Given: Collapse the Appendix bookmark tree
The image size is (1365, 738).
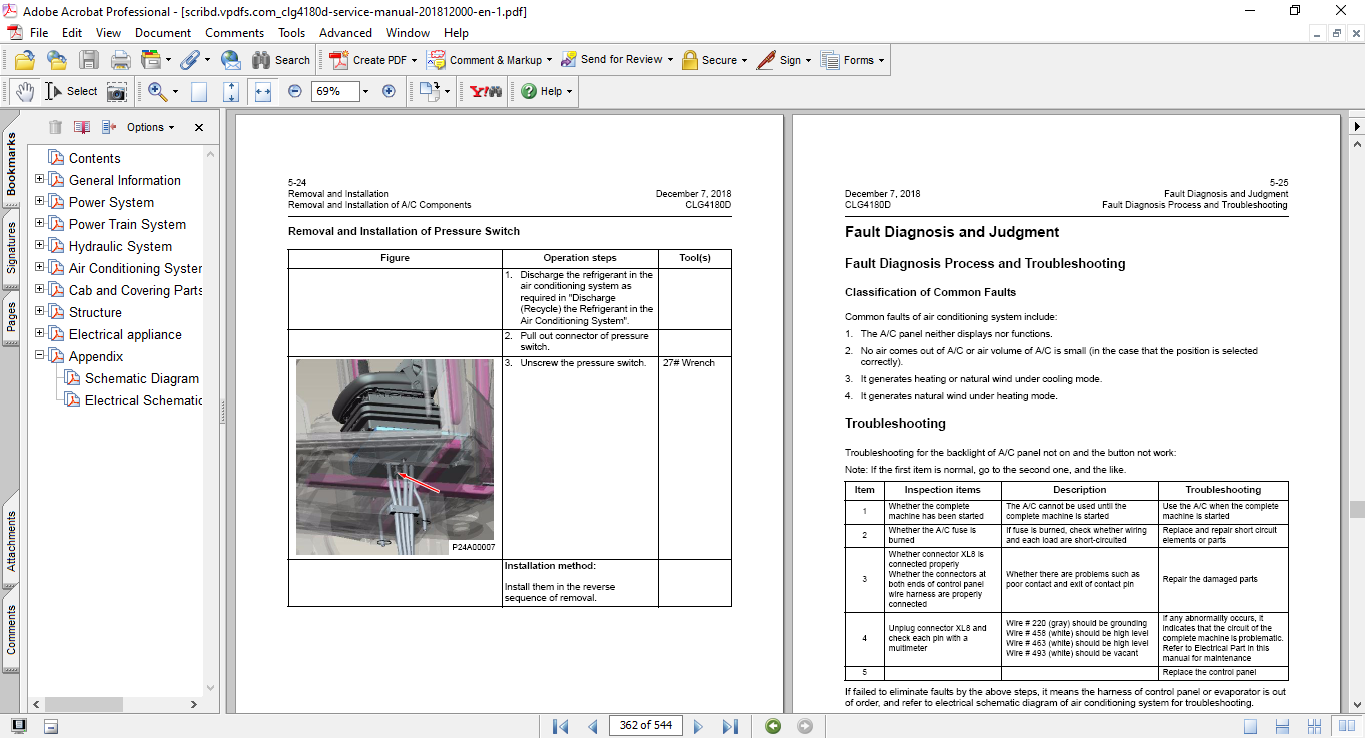Looking at the screenshot, I should pyautogui.click(x=40, y=356).
